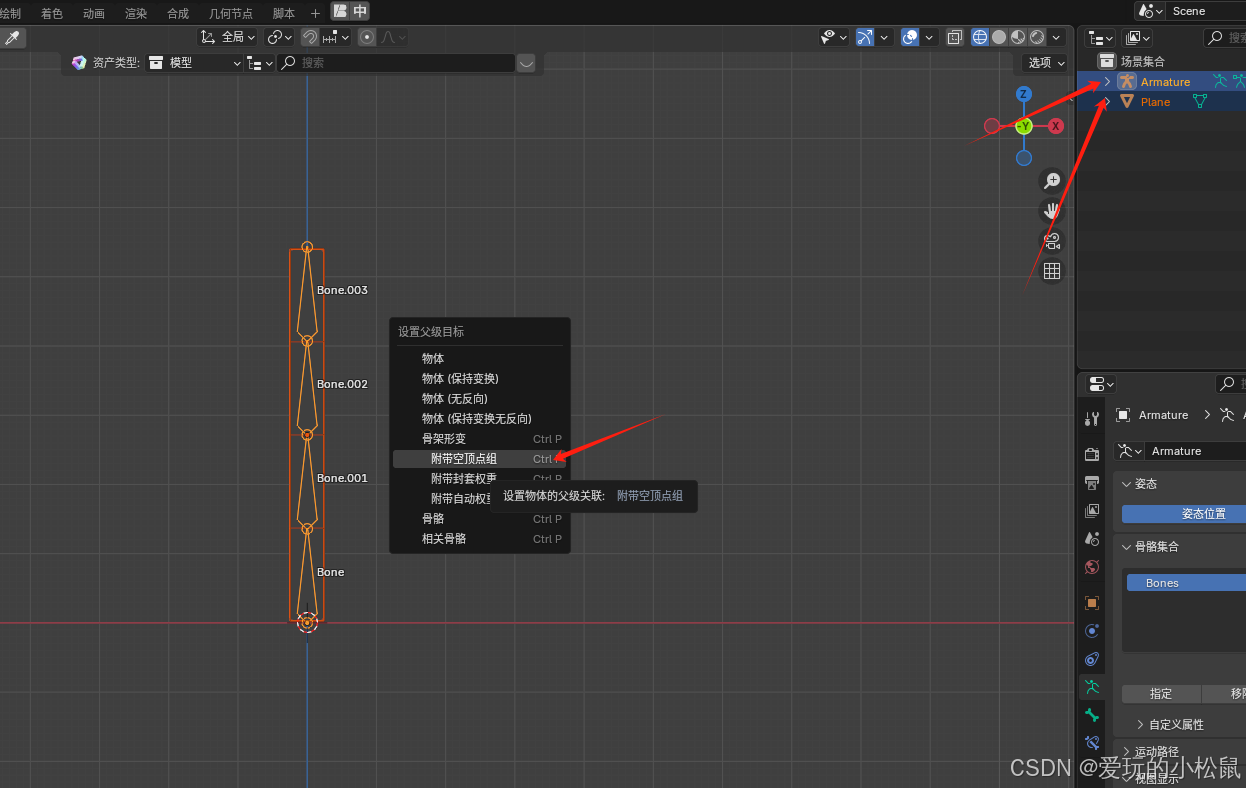Open the Object properties tab icon
This screenshot has width=1246, height=788.
(1092, 603)
